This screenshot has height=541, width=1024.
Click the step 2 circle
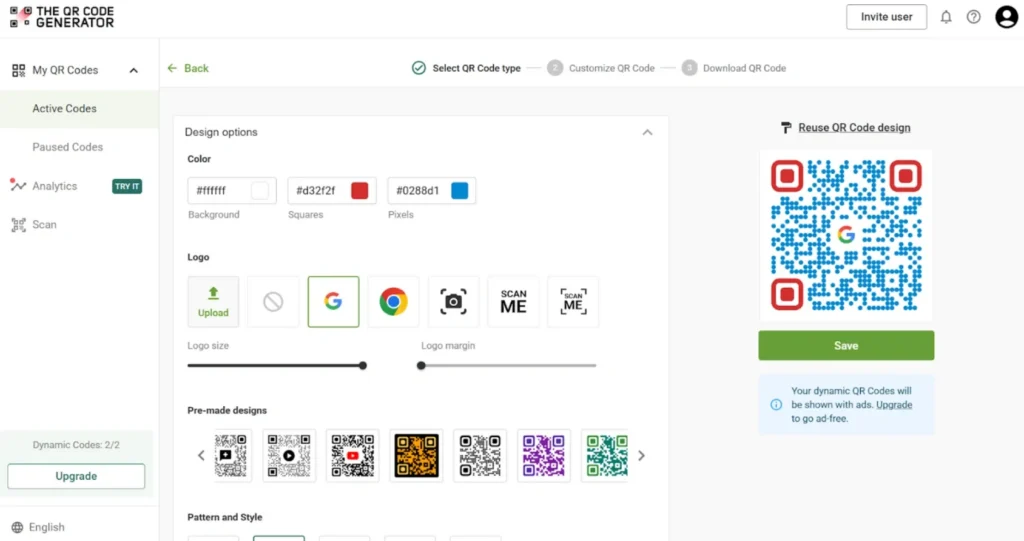555,68
